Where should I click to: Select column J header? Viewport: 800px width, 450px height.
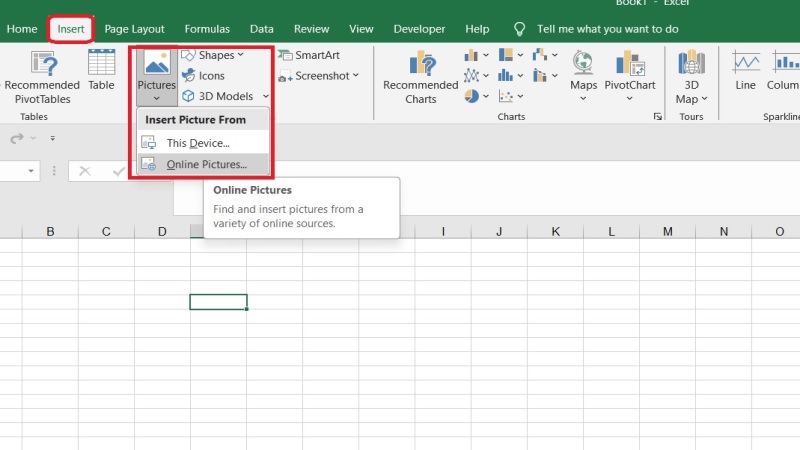(x=499, y=232)
